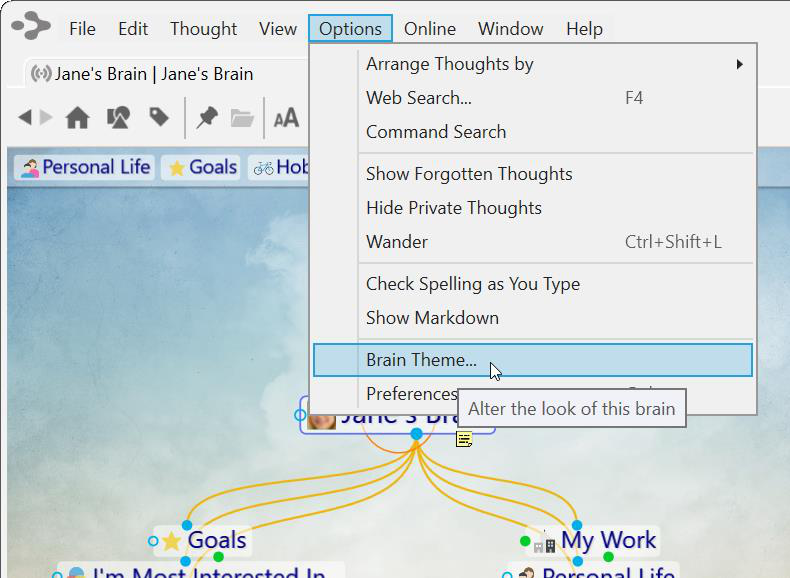Click TheBrain logo in the menu bar
This screenshot has width=790, height=578.
click(30, 27)
